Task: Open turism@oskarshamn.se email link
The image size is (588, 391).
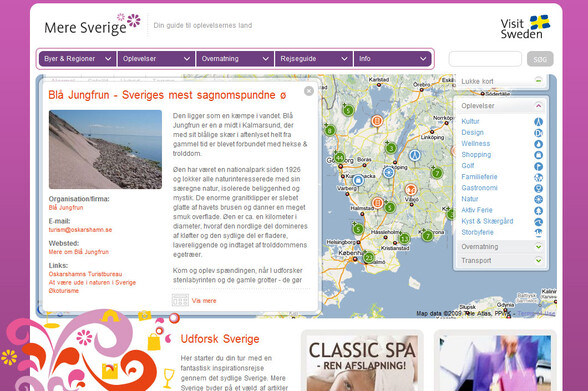Action: click(x=80, y=230)
